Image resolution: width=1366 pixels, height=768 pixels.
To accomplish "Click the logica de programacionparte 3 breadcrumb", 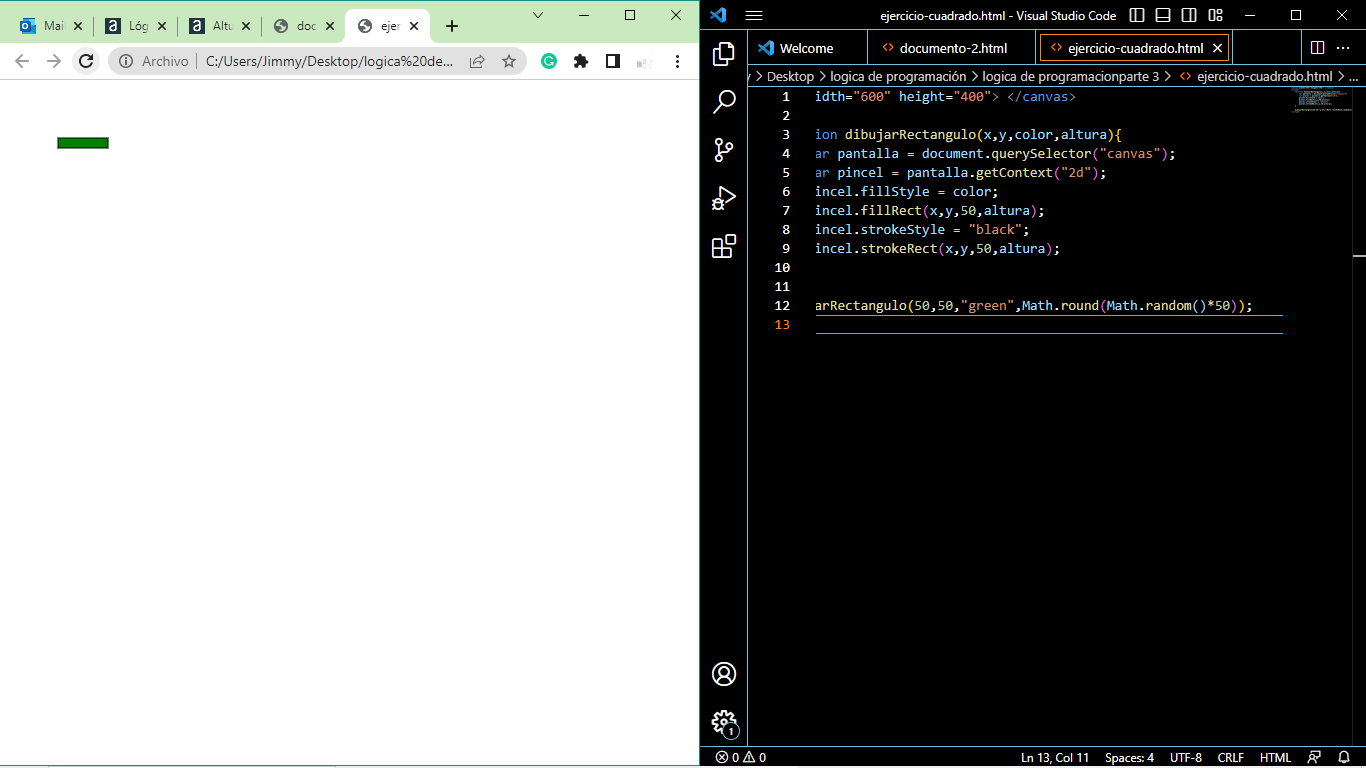I will 1071,76.
